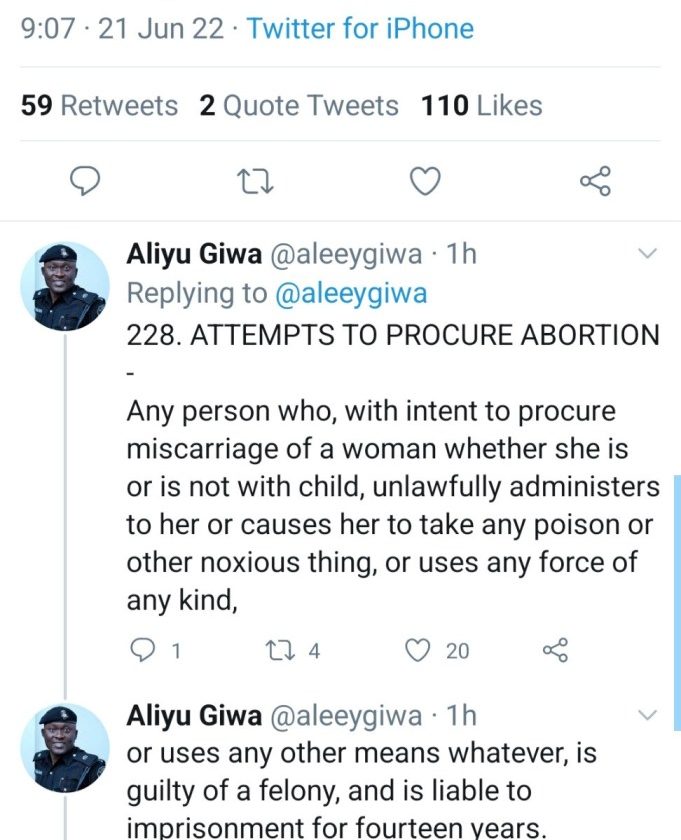Screen dimensions: 681x840
Task: Open Aliyu Giwa's profile picture on first reply
Action: click(x=65, y=287)
